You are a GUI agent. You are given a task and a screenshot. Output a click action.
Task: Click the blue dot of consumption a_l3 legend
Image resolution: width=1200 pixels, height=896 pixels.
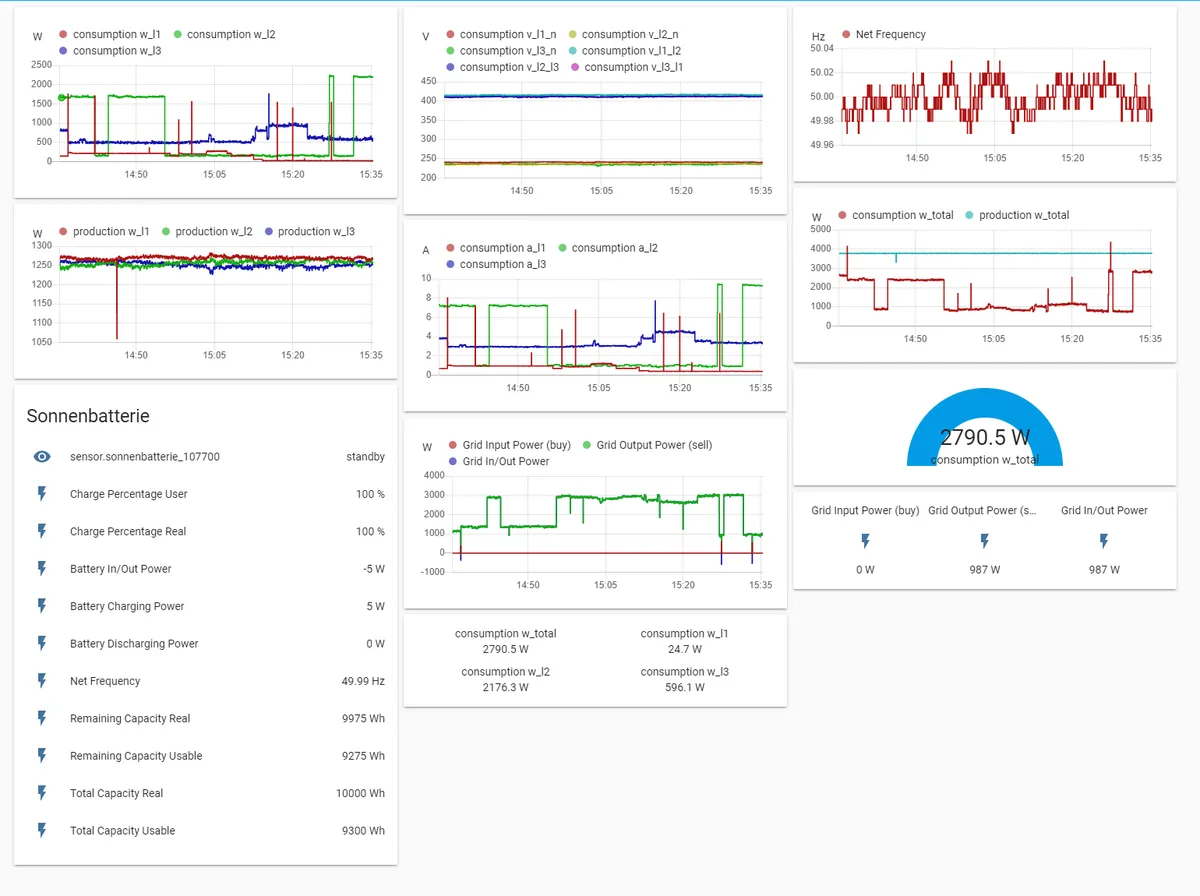(x=451, y=265)
